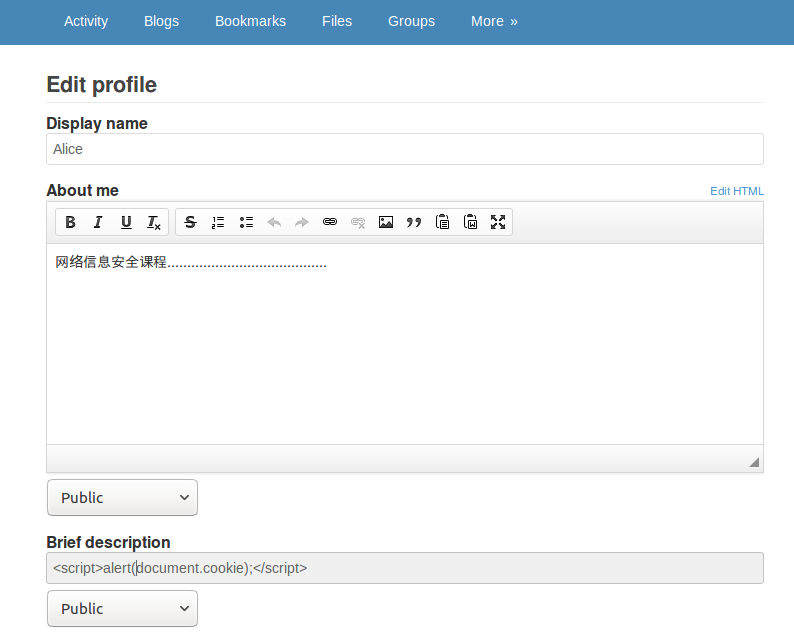794x639 pixels.
Task: Redo the last edit
Action: 302,222
